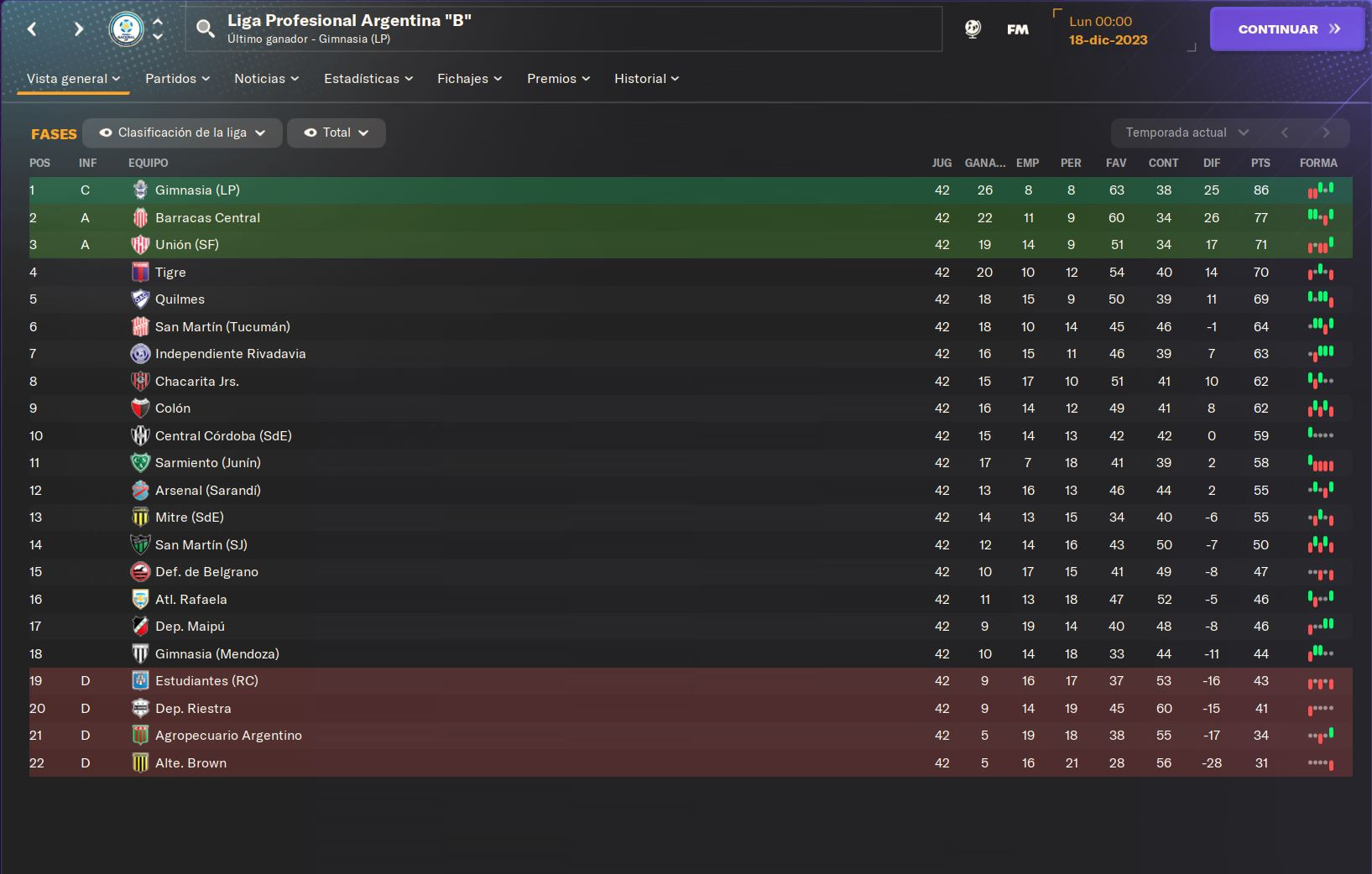Click Gimnasia (LP) form indicator bars

[1321, 190]
